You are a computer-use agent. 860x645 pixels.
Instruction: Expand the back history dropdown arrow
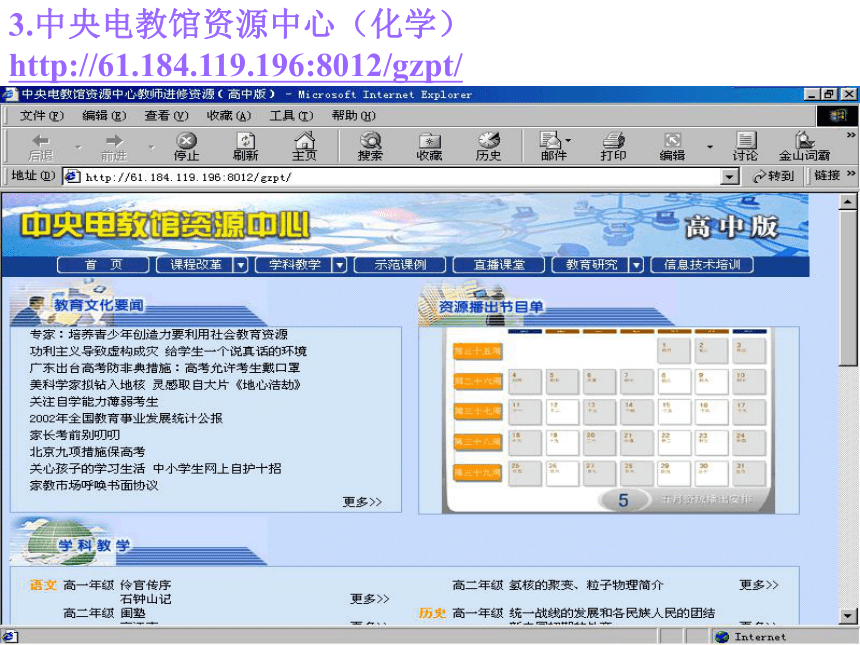pos(78,147)
